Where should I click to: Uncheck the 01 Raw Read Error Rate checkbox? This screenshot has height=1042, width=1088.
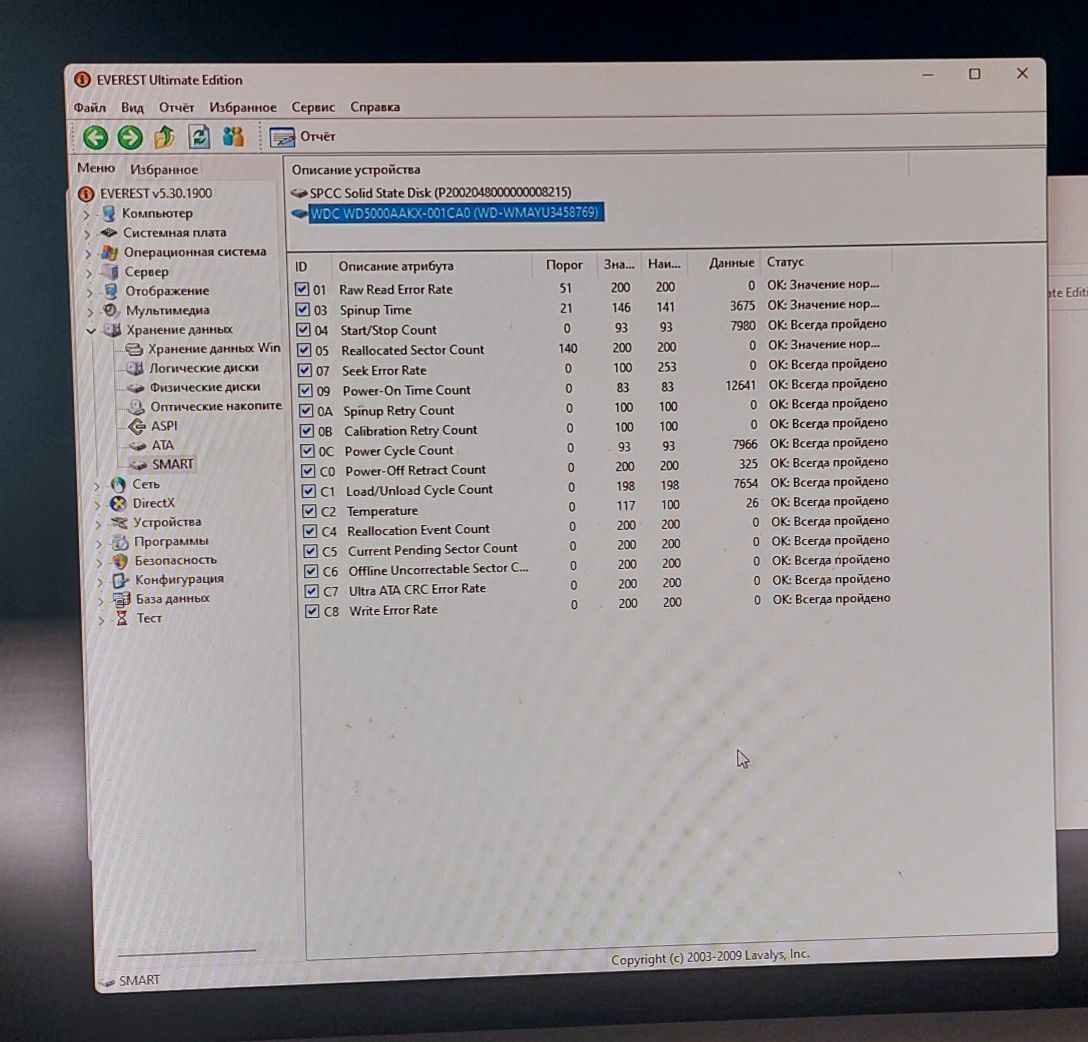302,289
